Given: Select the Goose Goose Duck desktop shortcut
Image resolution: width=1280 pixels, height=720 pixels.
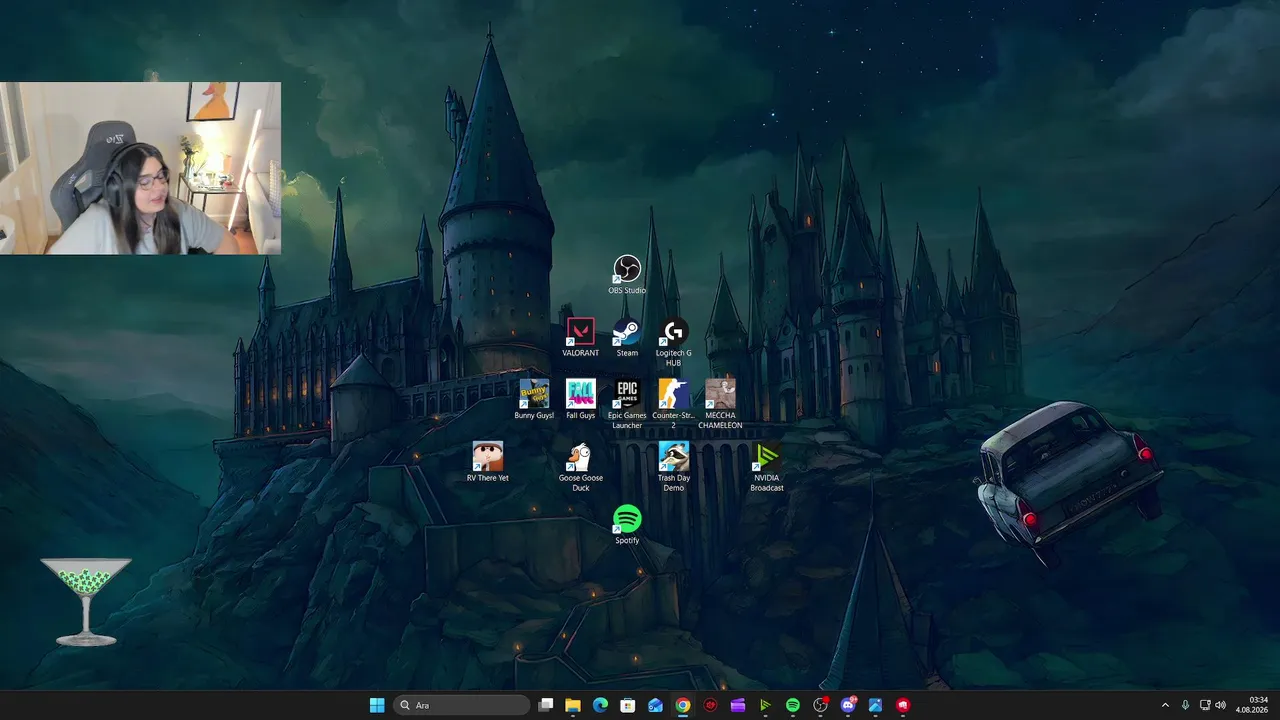Looking at the screenshot, I should (580, 467).
